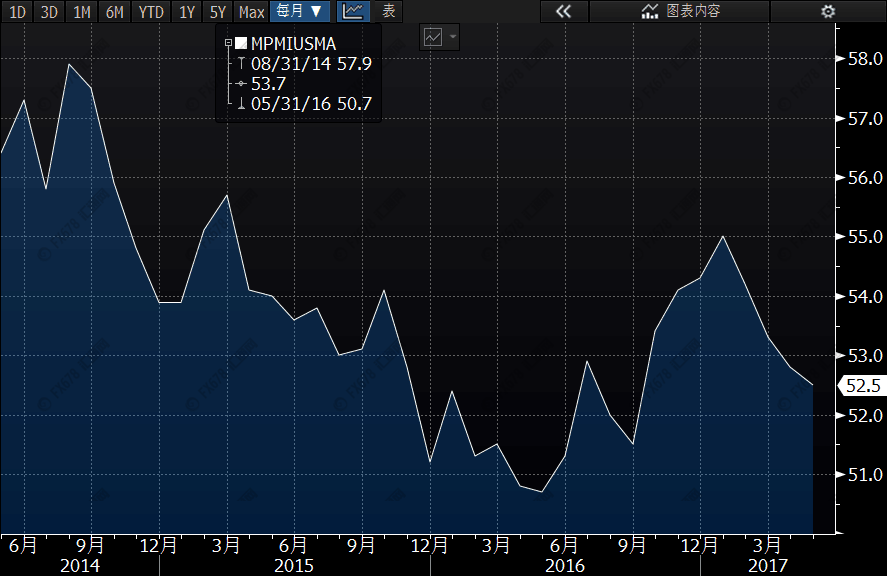Select the 1D time range
This screenshot has width=887, height=576.
(x=18, y=12)
